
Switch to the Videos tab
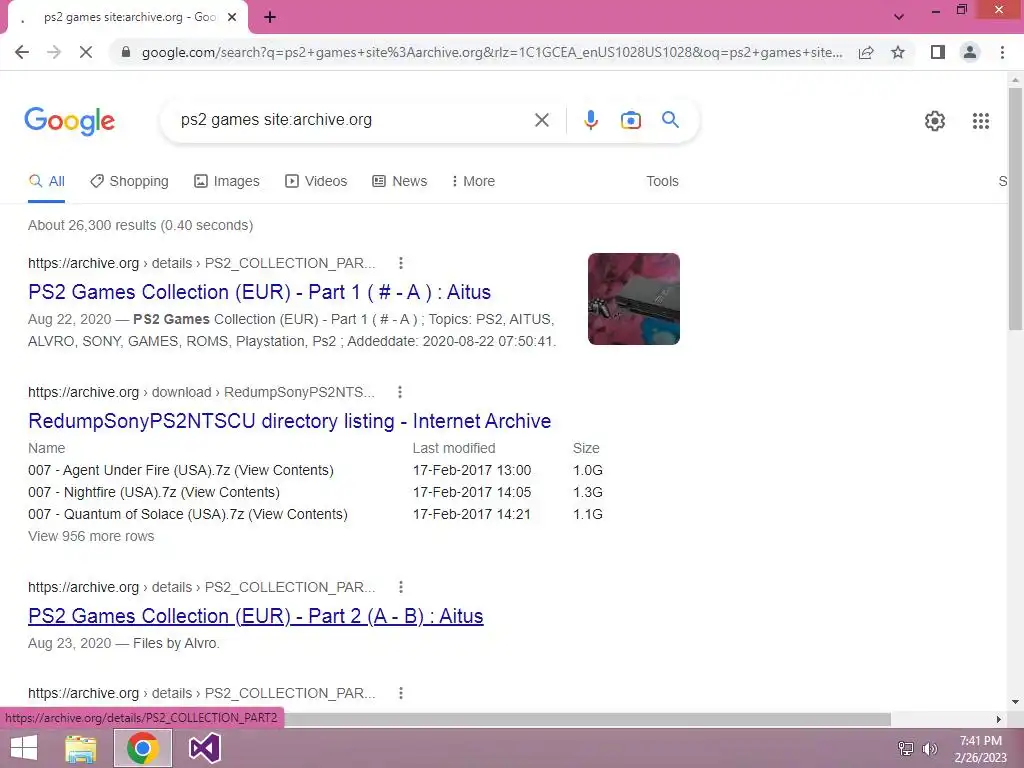click(x=316, y=182)
